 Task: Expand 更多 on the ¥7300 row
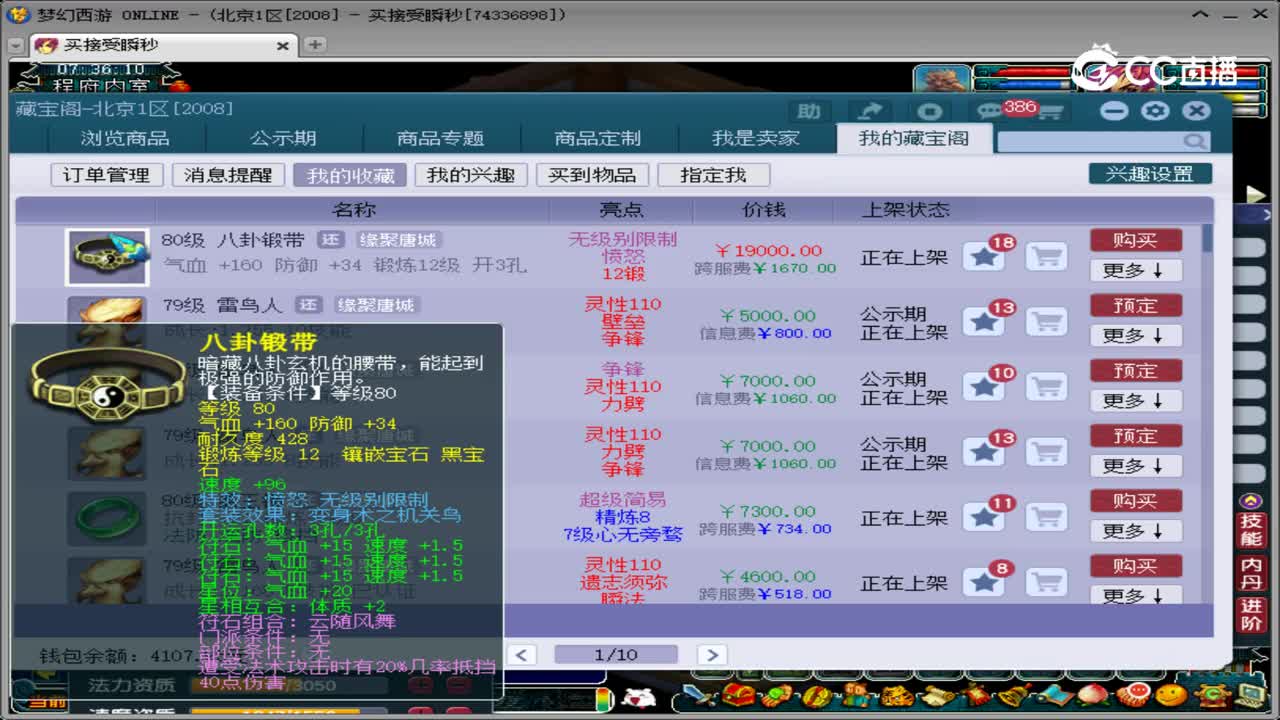point(1135,530)
